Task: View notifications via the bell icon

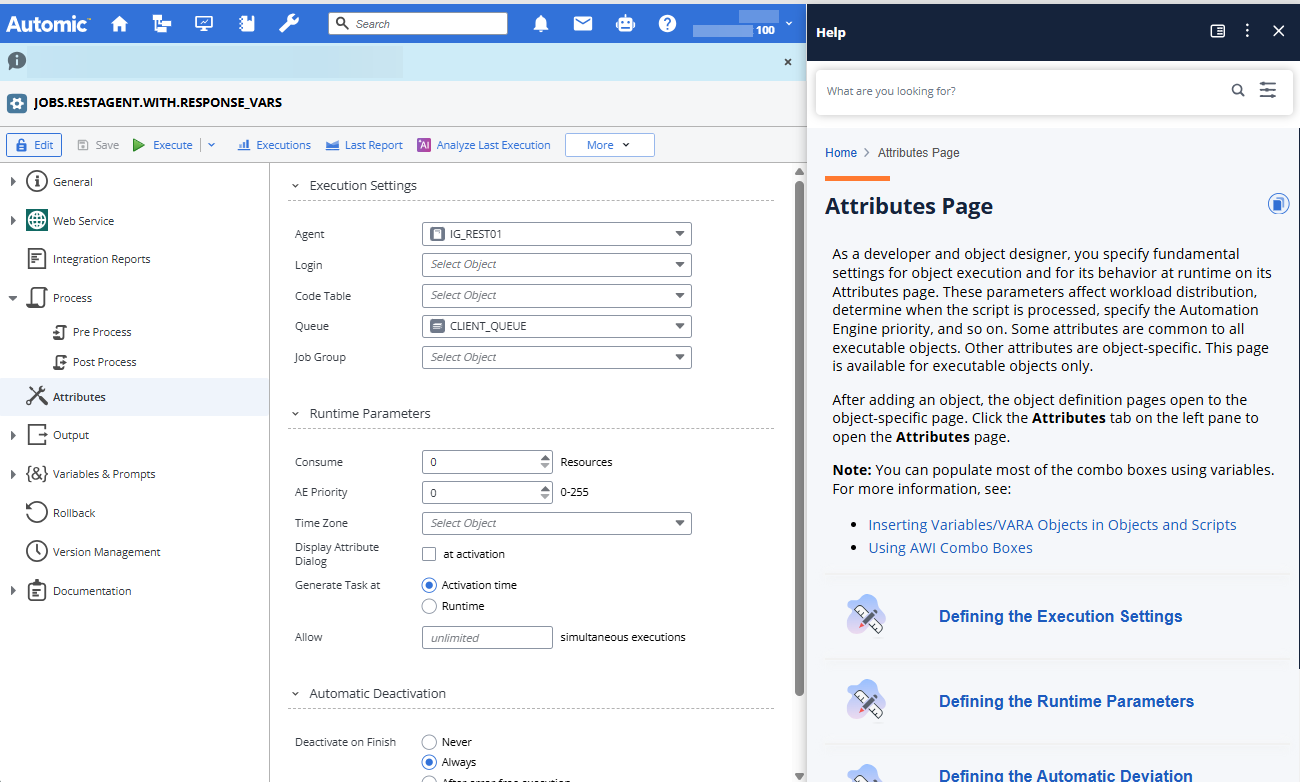Action: click(541, 23)
